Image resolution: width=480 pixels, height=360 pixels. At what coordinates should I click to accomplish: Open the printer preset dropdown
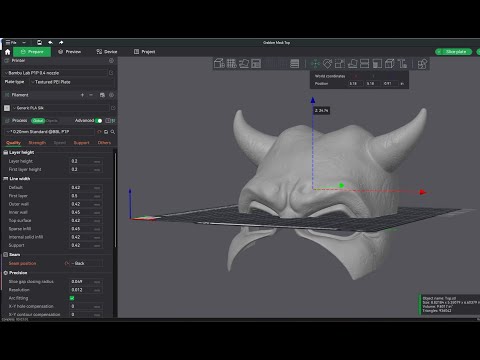[56, 73]
